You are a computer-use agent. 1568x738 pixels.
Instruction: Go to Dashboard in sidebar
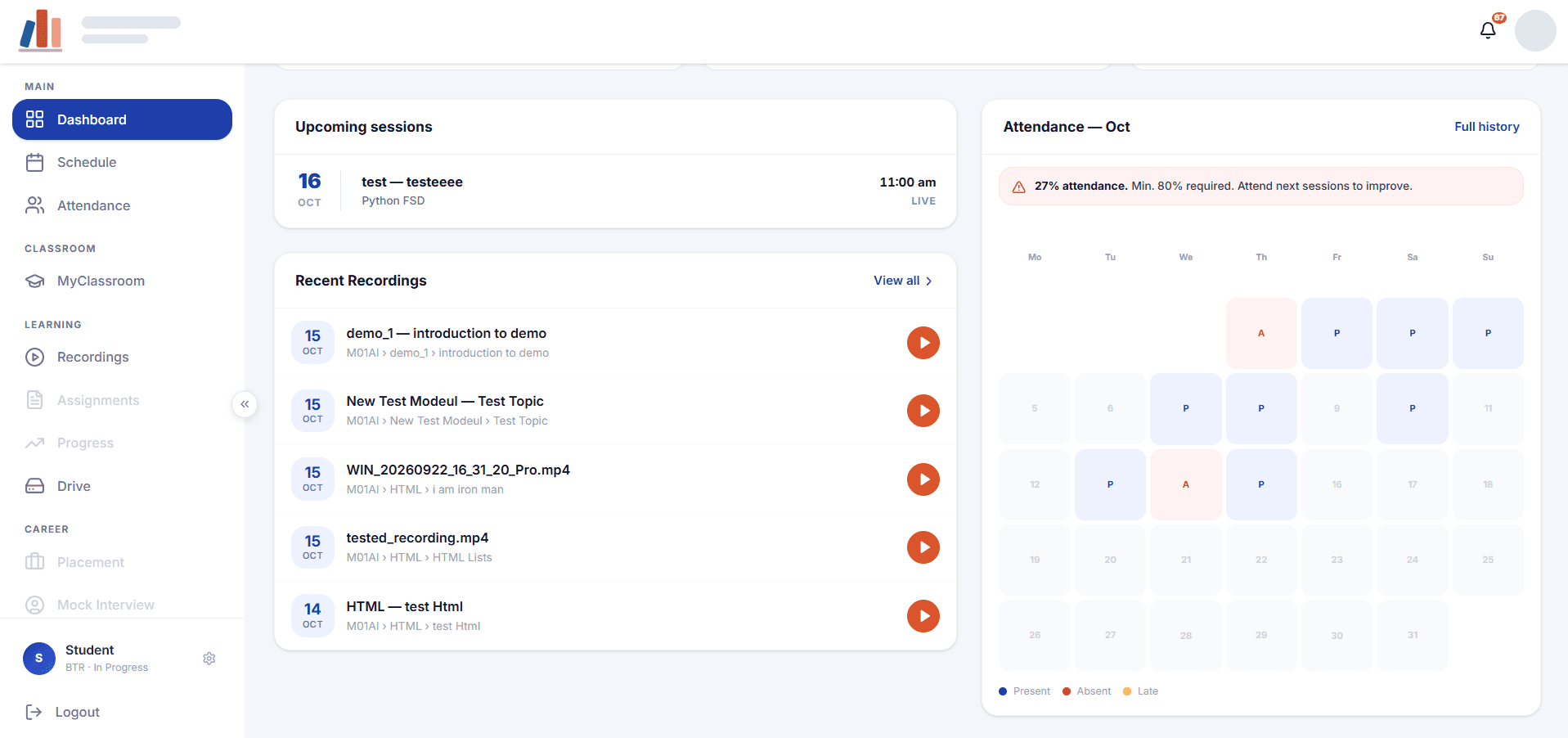pos(122,119)
